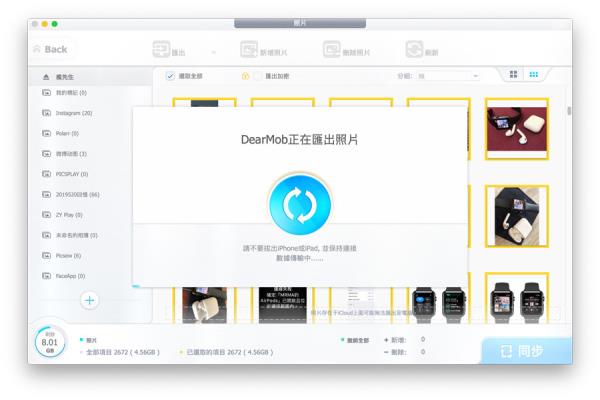Add a new album with plus button
The height and width of the screenshot is (400, 600).
pyautogui.click(x=90, y=300)
